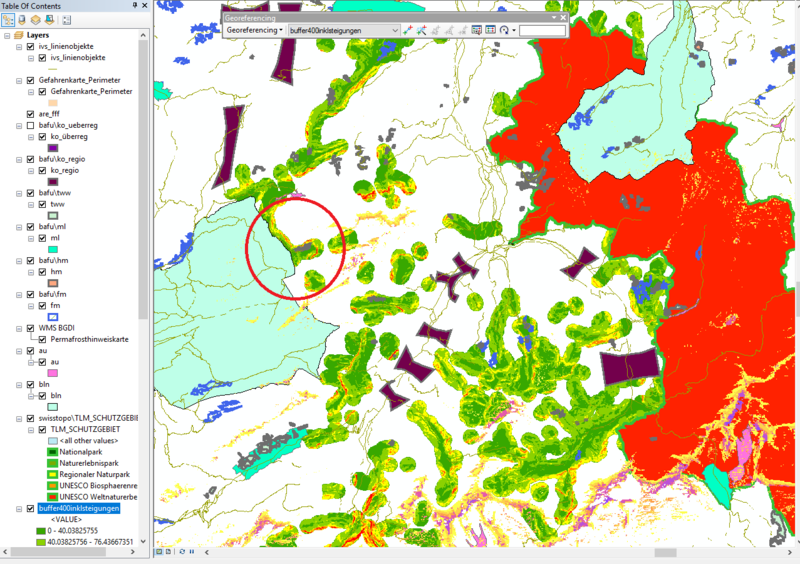
Task: Select the buffer400inklsteigungen layer
Action: pos(80,508)
